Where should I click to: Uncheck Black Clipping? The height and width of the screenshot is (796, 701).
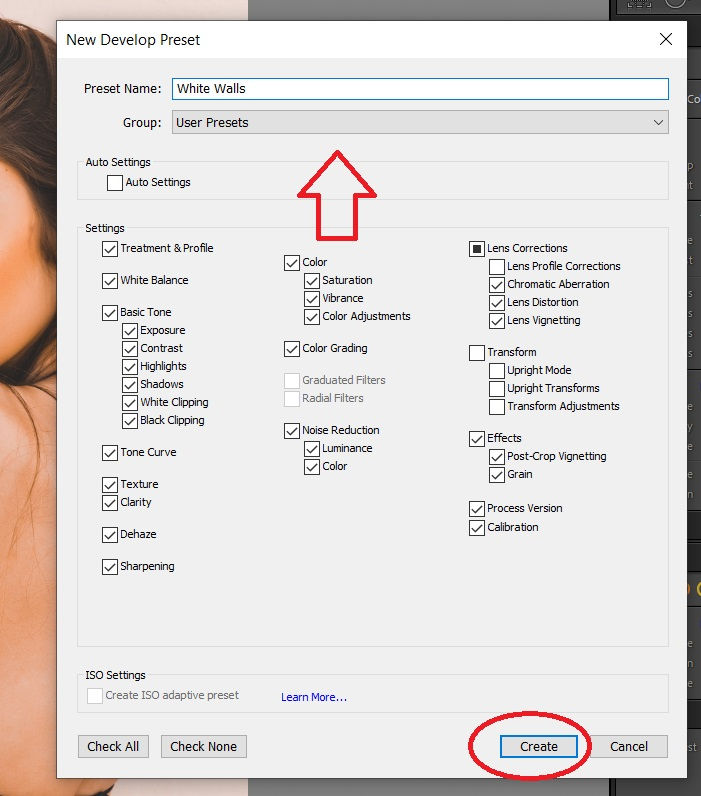(130, 421)
